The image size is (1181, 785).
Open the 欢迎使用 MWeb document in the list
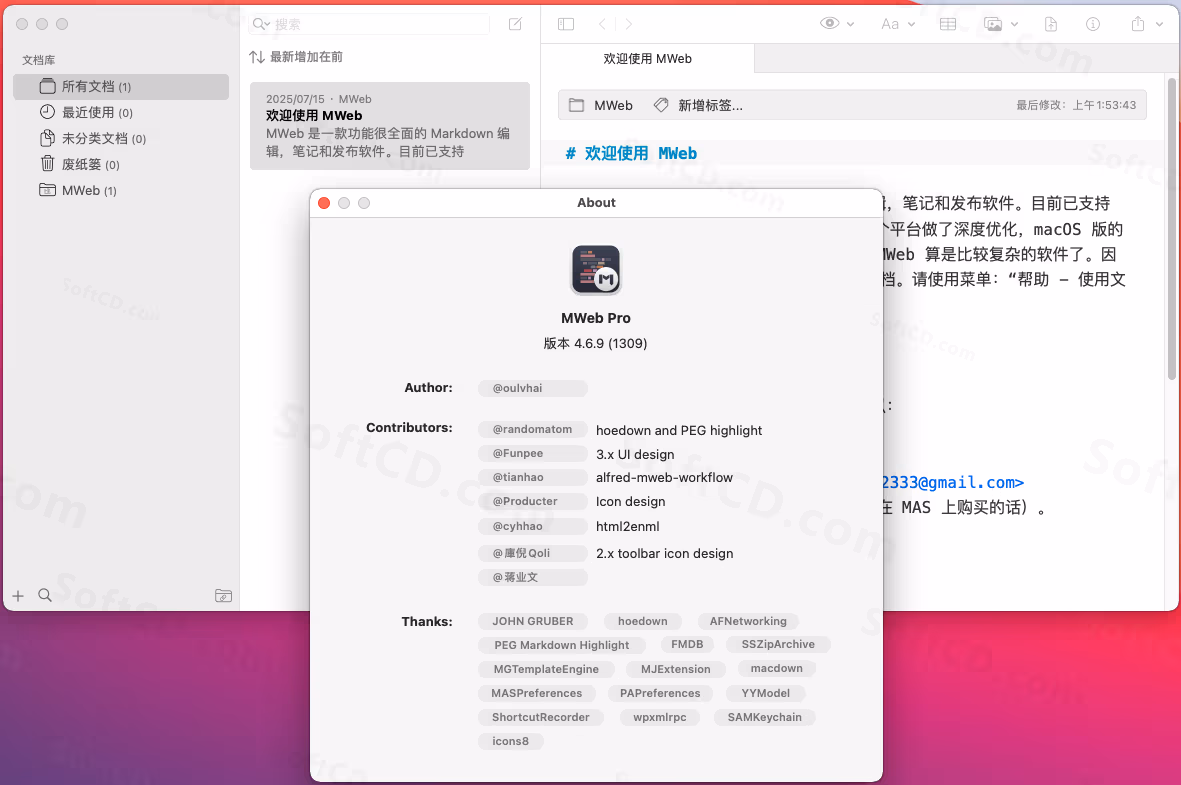coord(390,126)
